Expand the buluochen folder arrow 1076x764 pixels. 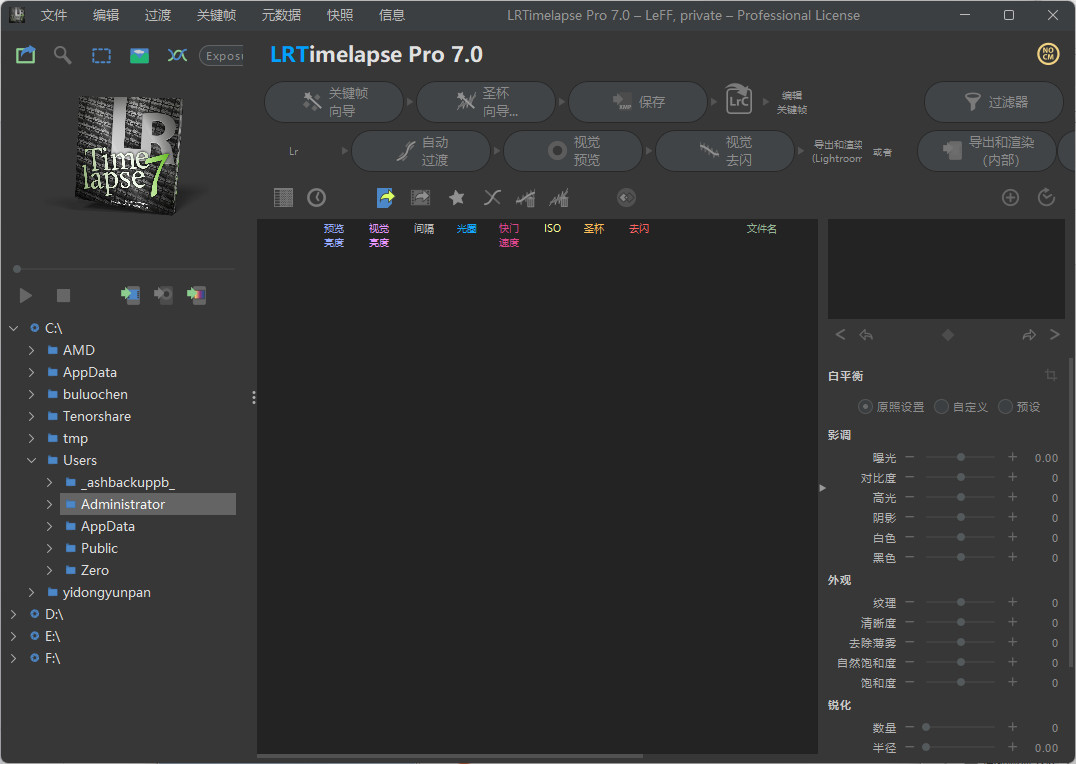click(x=32, y=394)
